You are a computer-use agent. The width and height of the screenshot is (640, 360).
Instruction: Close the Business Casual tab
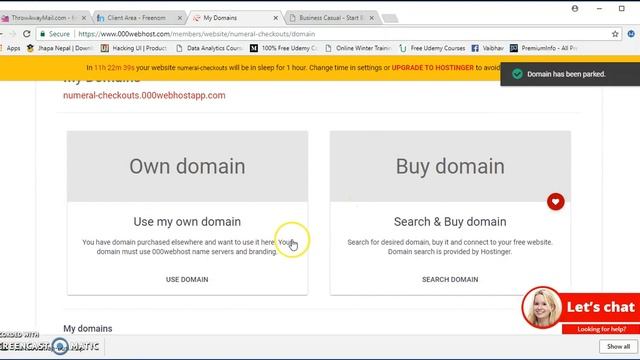(371, 18)
